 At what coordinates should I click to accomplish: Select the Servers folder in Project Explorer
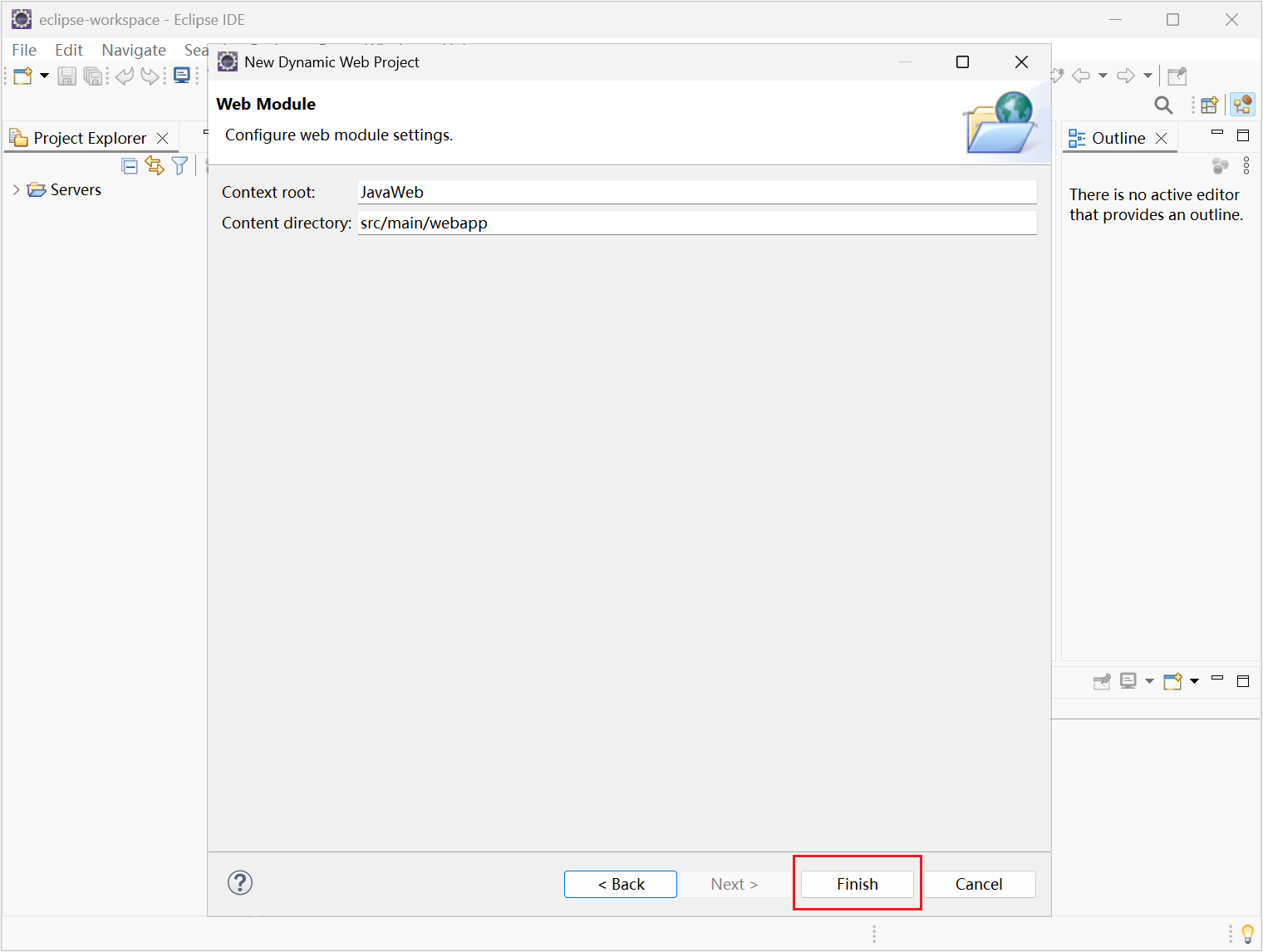click(65, 189)
